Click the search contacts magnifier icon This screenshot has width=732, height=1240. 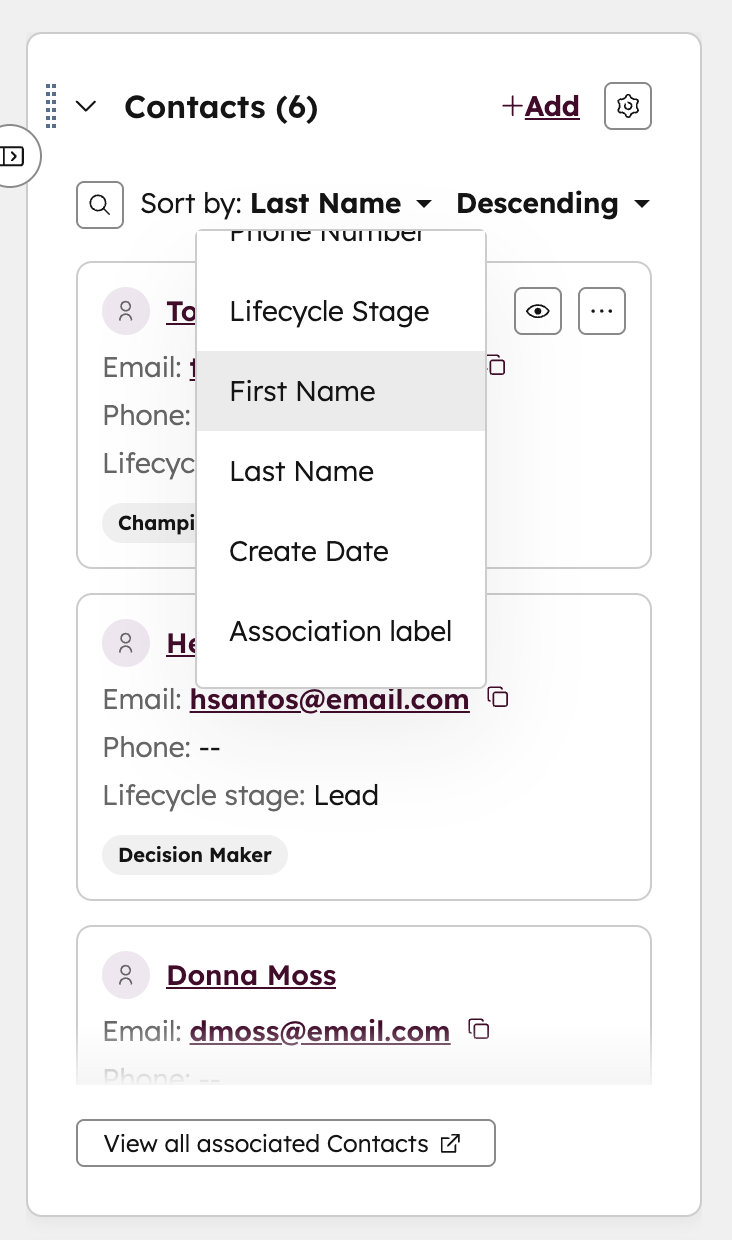click(x=100, y=205)
